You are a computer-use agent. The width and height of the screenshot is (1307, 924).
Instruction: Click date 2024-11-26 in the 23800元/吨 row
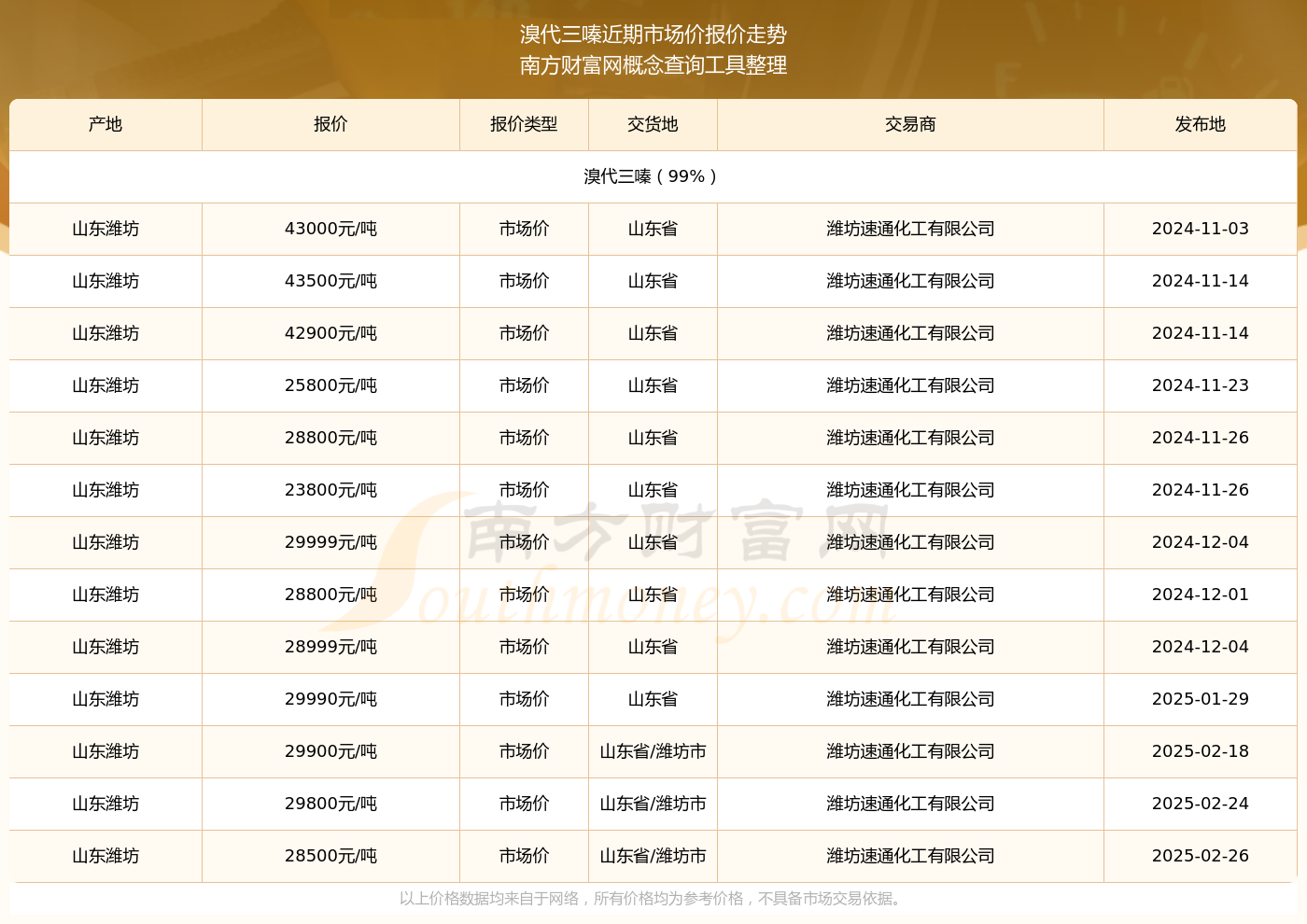1200,490
